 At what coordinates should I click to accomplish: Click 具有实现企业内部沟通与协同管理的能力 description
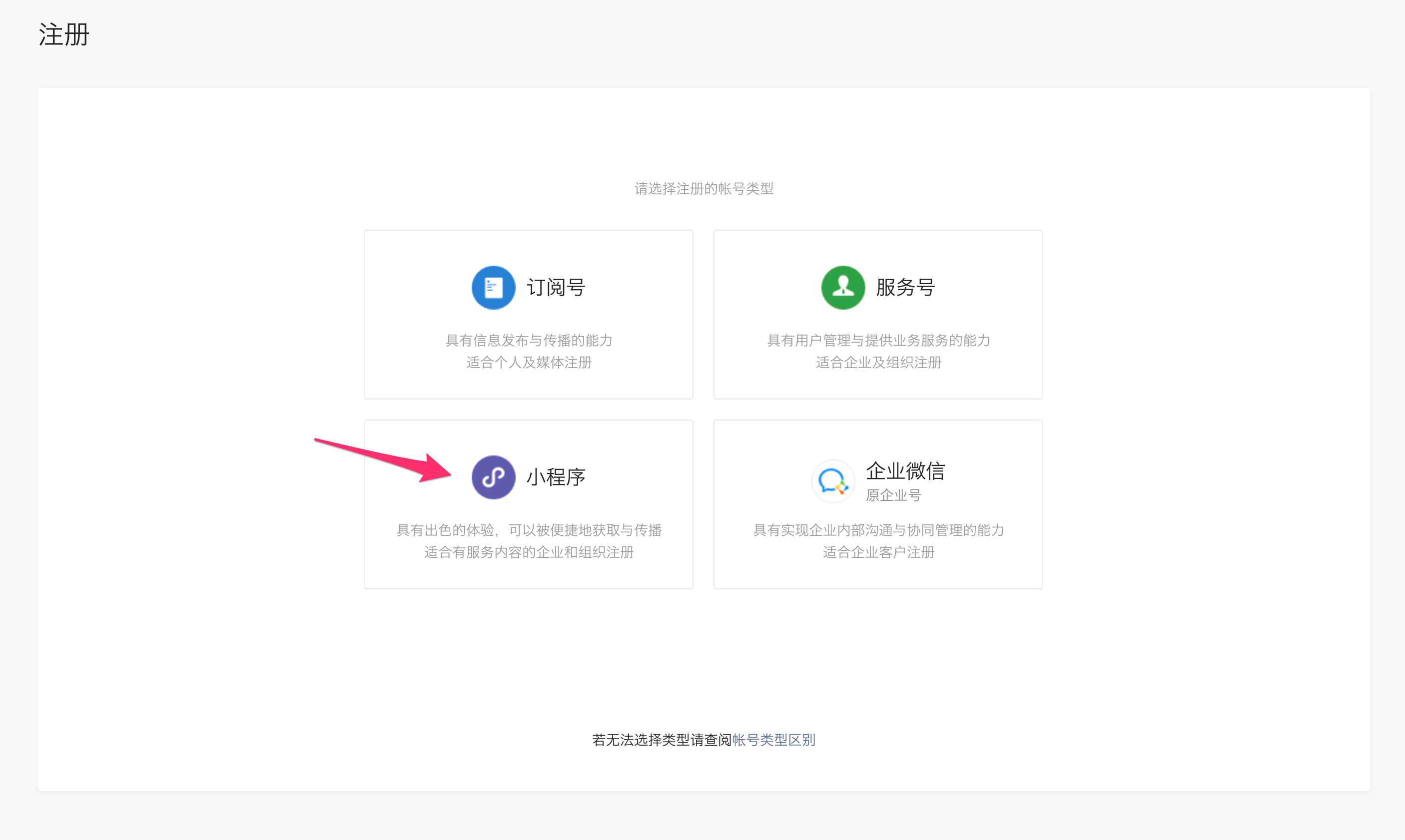point(878,530)
